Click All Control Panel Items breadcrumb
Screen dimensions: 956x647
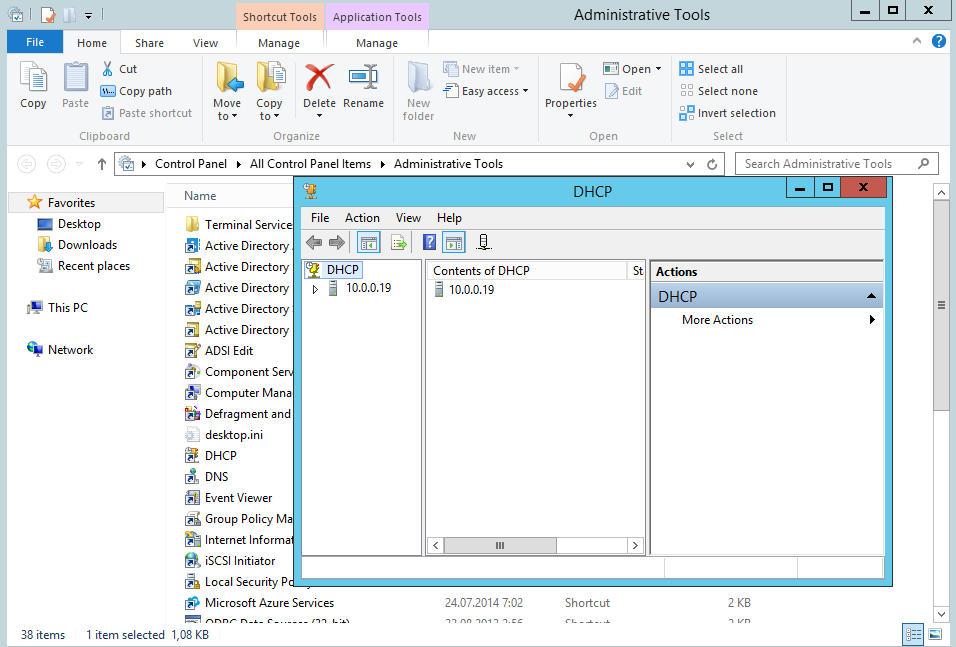(310, 164)
